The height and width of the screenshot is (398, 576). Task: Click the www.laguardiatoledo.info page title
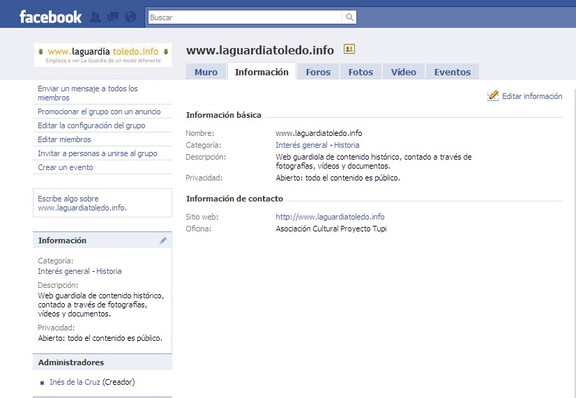tap(260, 50)
